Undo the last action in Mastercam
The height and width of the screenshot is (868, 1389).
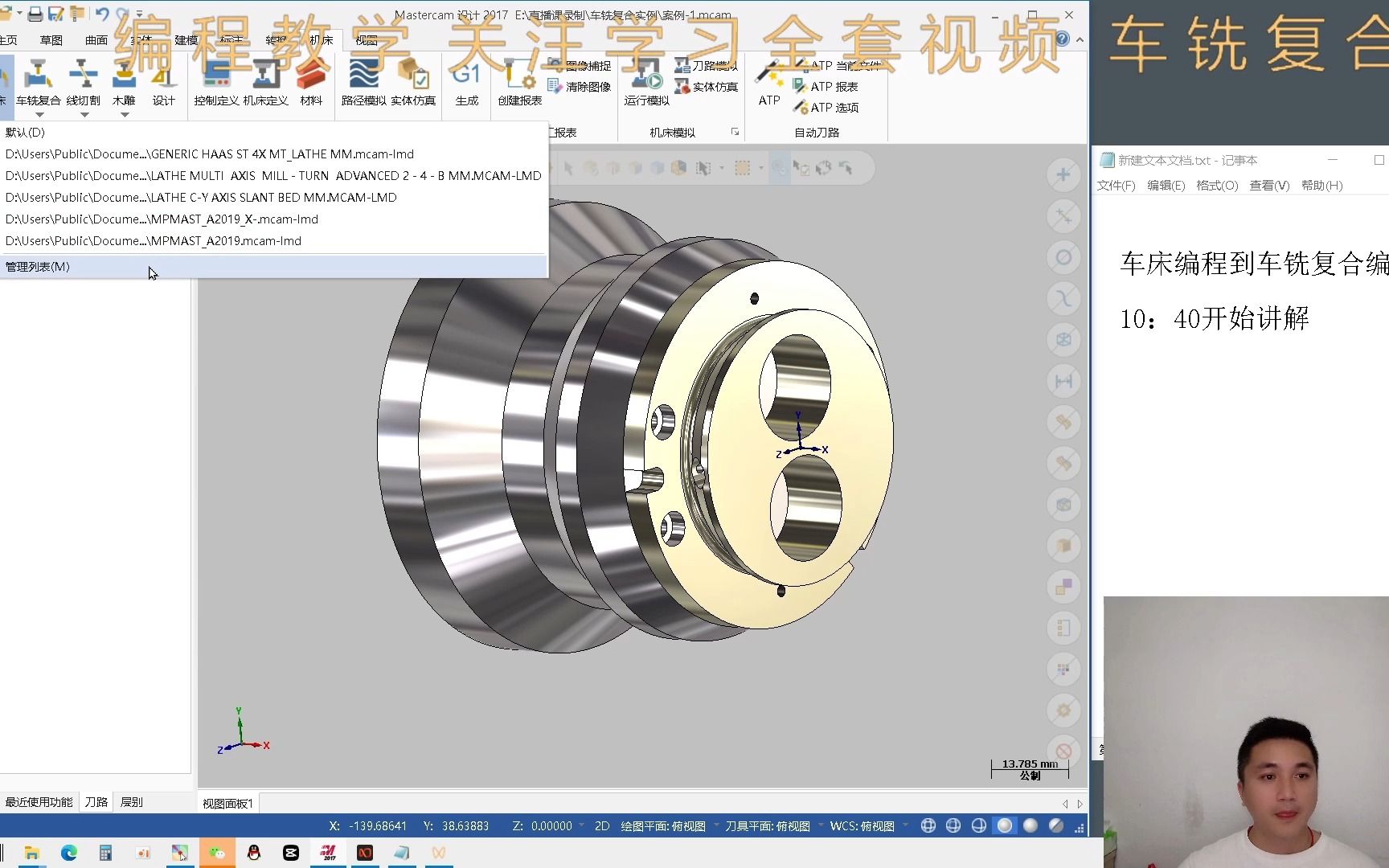coord(102,14)
